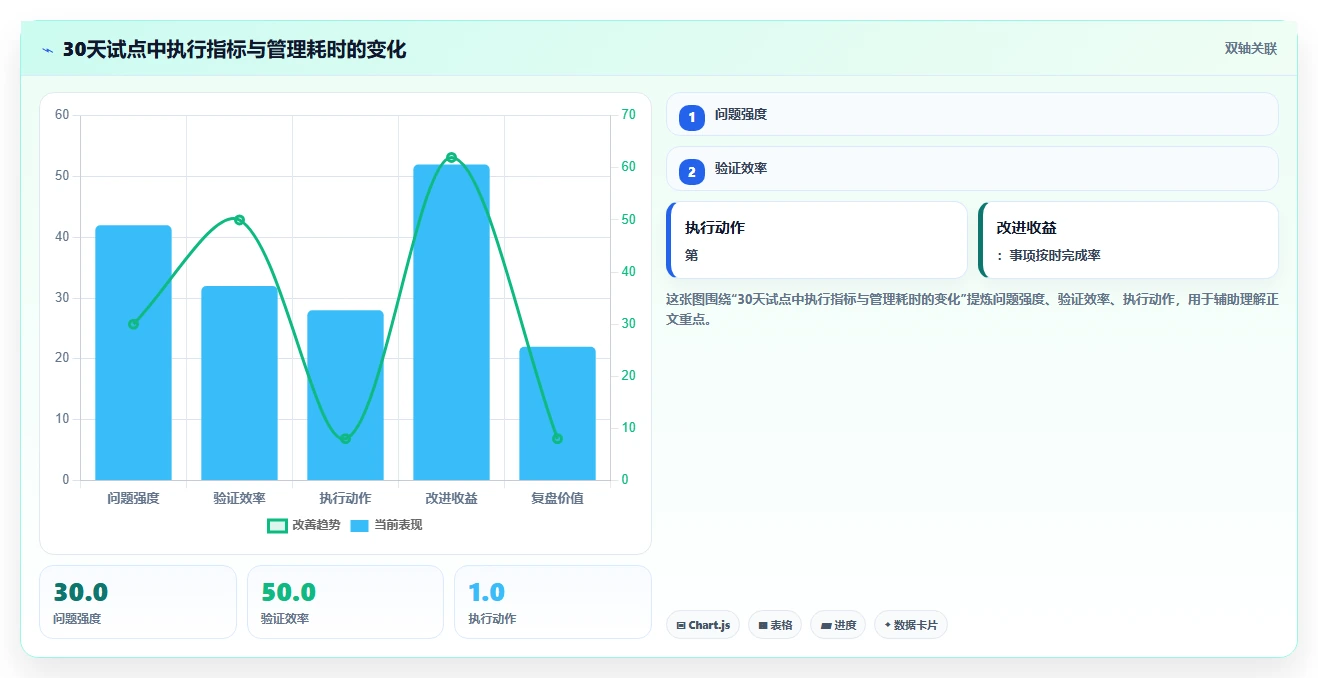Image resolution: width=1318 pixels, height=678 pixels.
Task: Click the 改进收益 blue bar
Action: coord(451,322)
